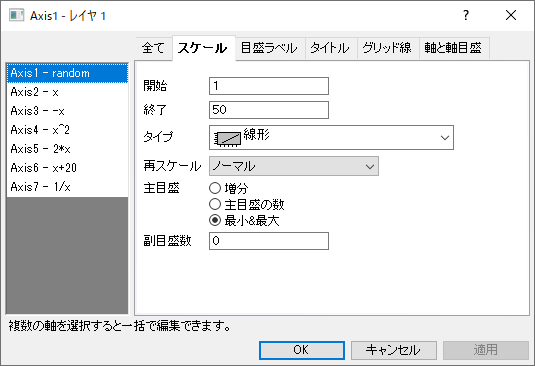535x366 pixels.
Task: Switch to the スケール tab
Action: 203,48
